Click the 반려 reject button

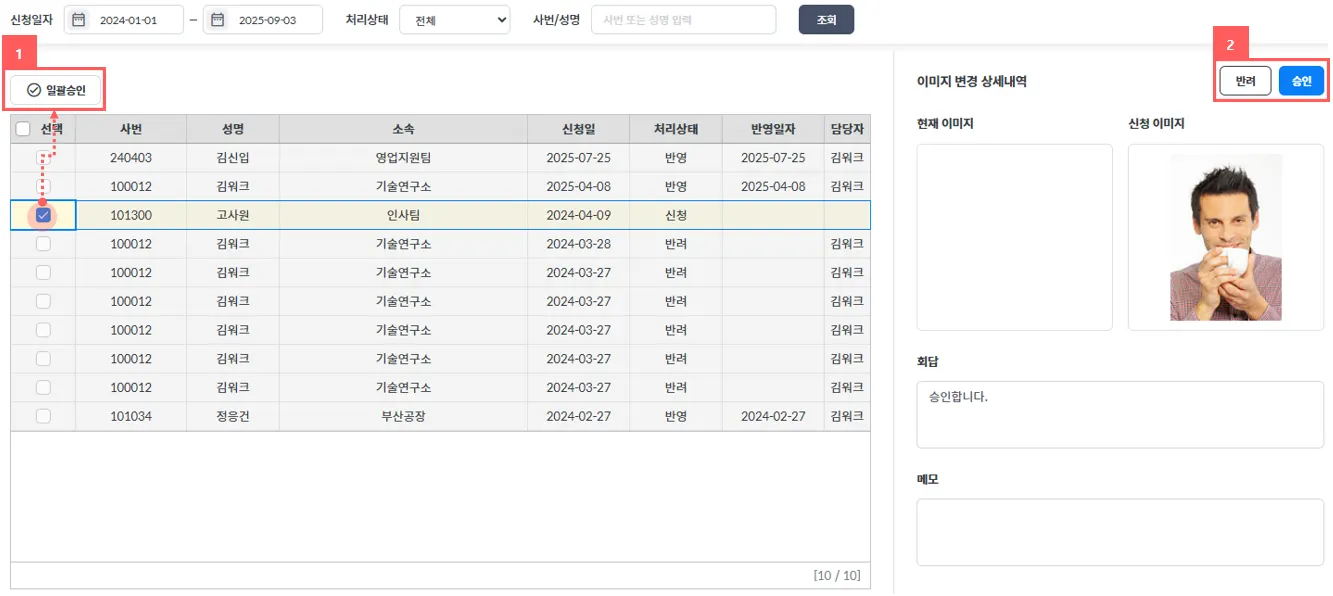click(x=1245, y=81)
